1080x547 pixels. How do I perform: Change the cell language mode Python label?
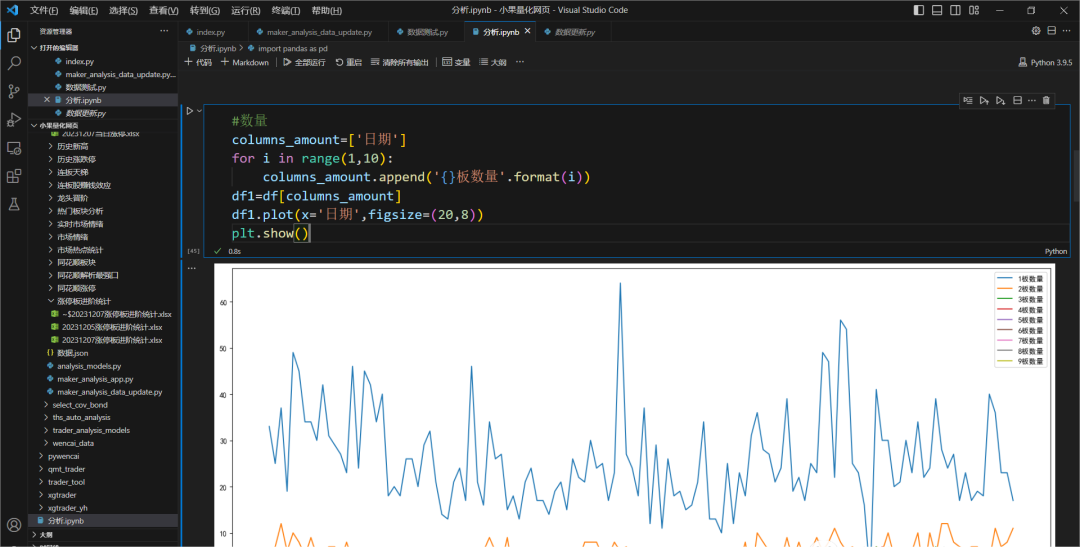coord(1055,251)
